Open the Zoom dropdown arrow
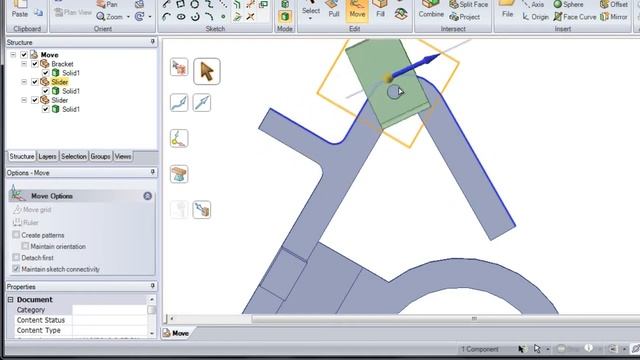 coord(128,17)
